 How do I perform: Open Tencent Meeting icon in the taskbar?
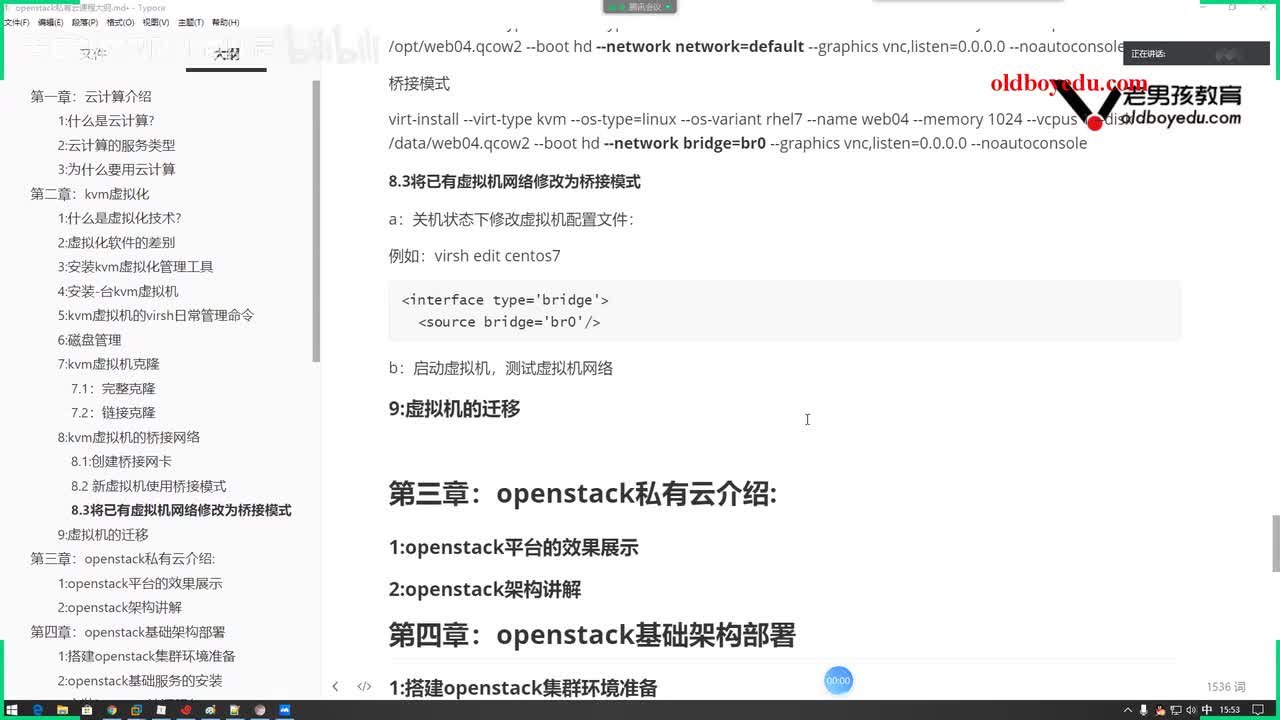pyautogui.click(x=285, y=709)
